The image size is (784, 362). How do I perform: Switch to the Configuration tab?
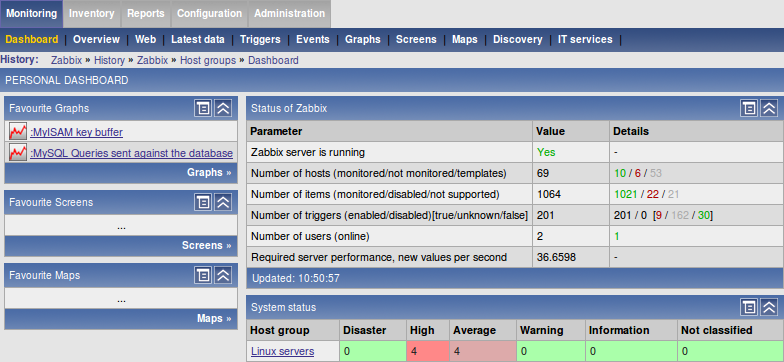(210, 14)
